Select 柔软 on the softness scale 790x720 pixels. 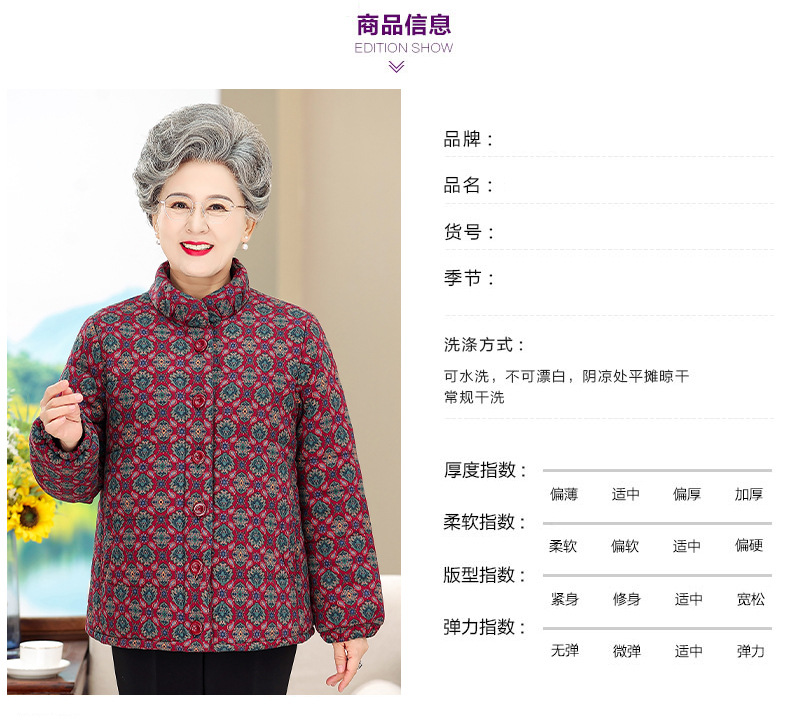coord(563,546)
